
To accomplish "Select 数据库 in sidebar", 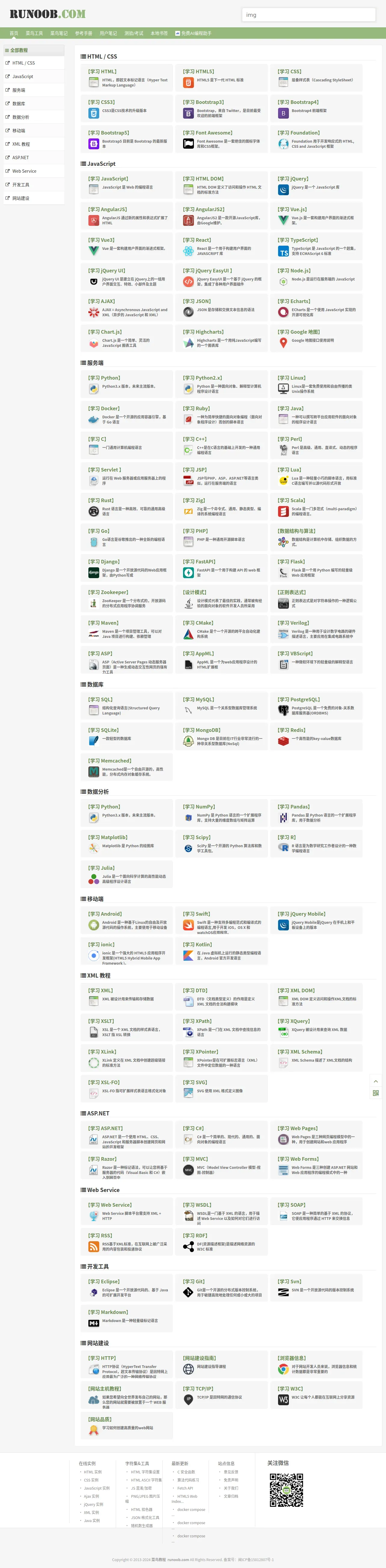I will 33,104.
